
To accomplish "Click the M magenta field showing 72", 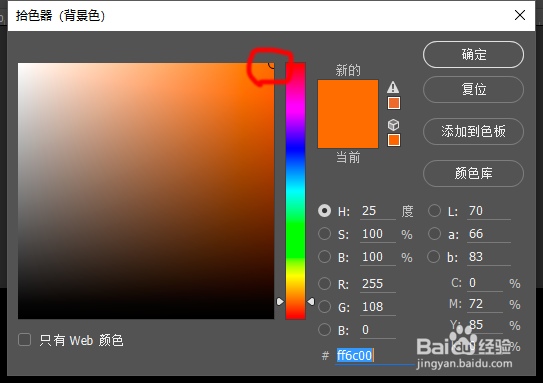I will (485, 304).
